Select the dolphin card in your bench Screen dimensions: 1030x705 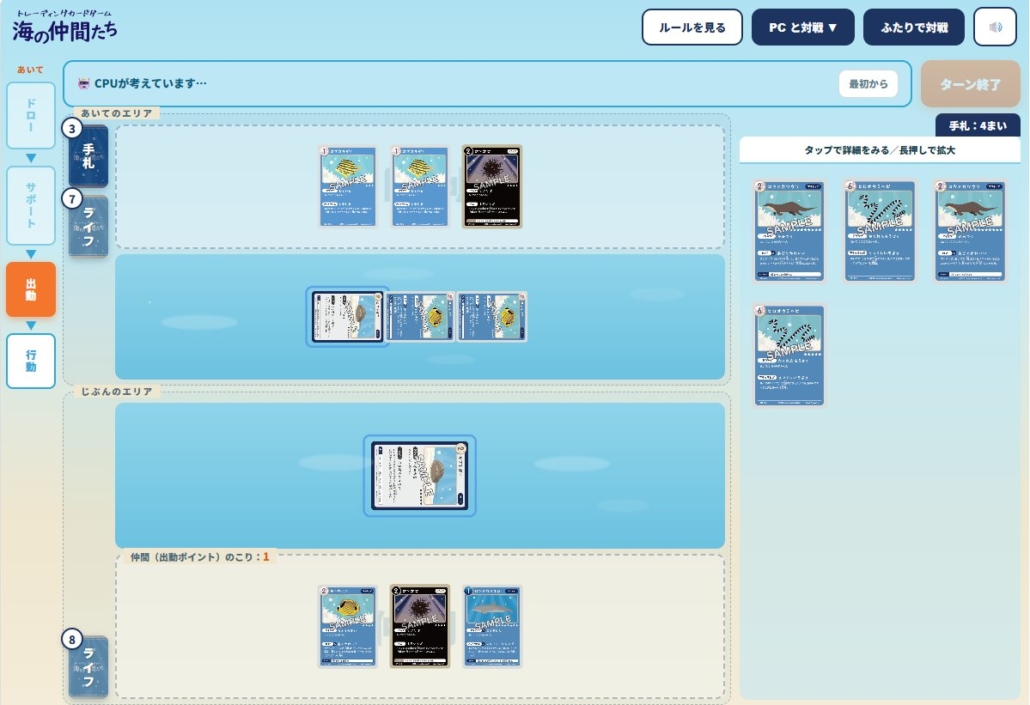(492, 626)
